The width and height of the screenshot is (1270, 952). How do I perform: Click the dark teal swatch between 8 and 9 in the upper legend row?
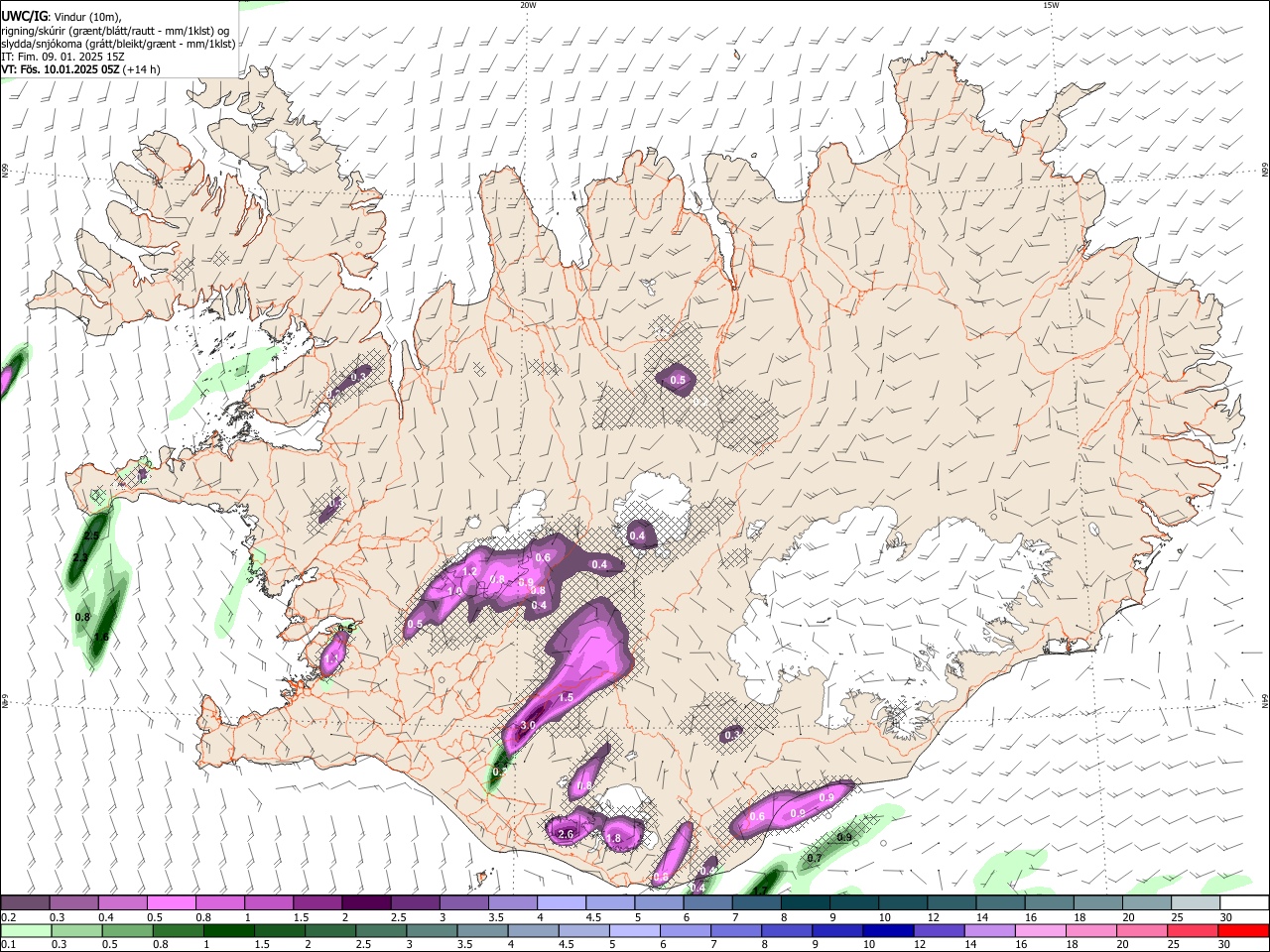804,903
